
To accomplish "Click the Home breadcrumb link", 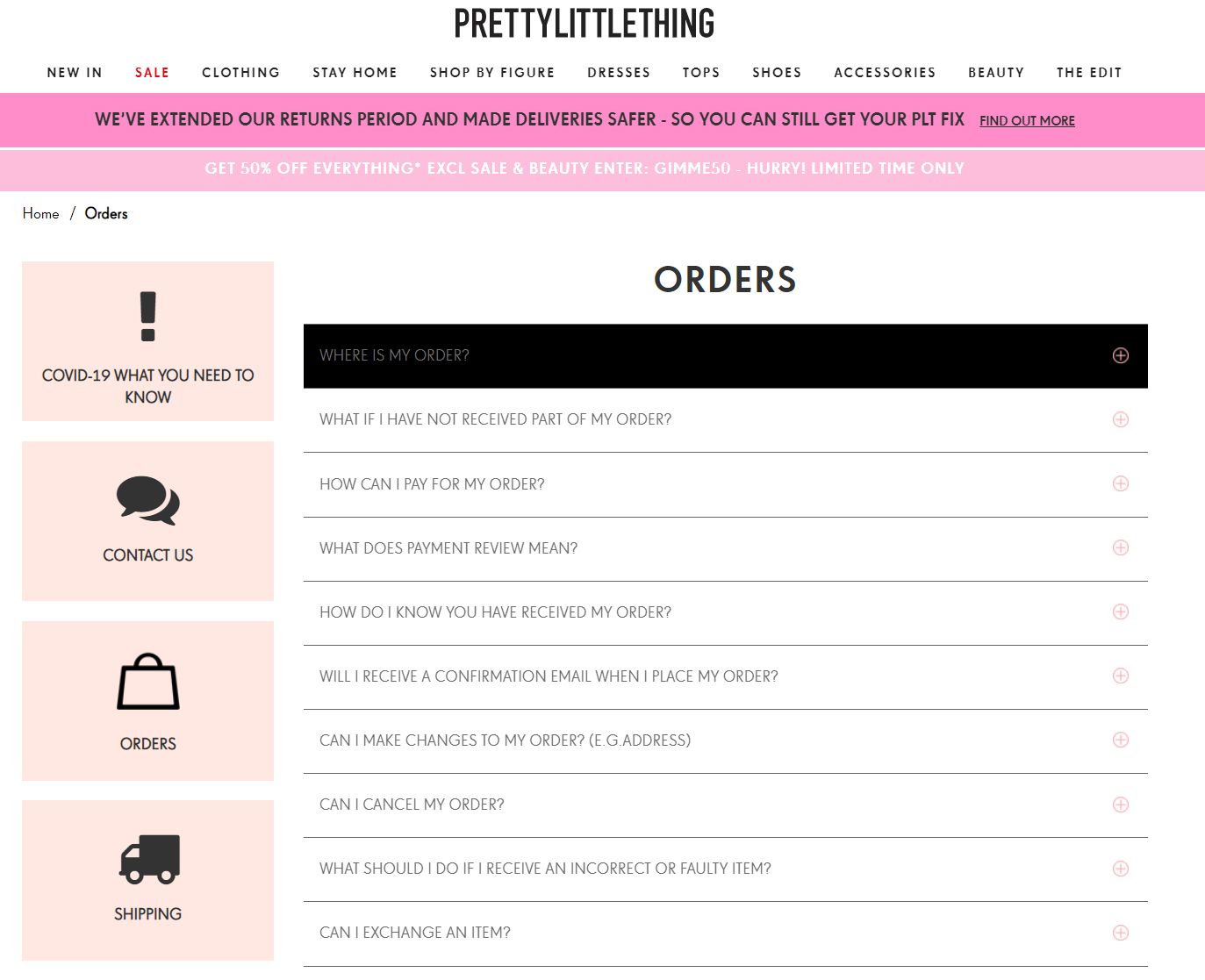I will pos(40,213).
